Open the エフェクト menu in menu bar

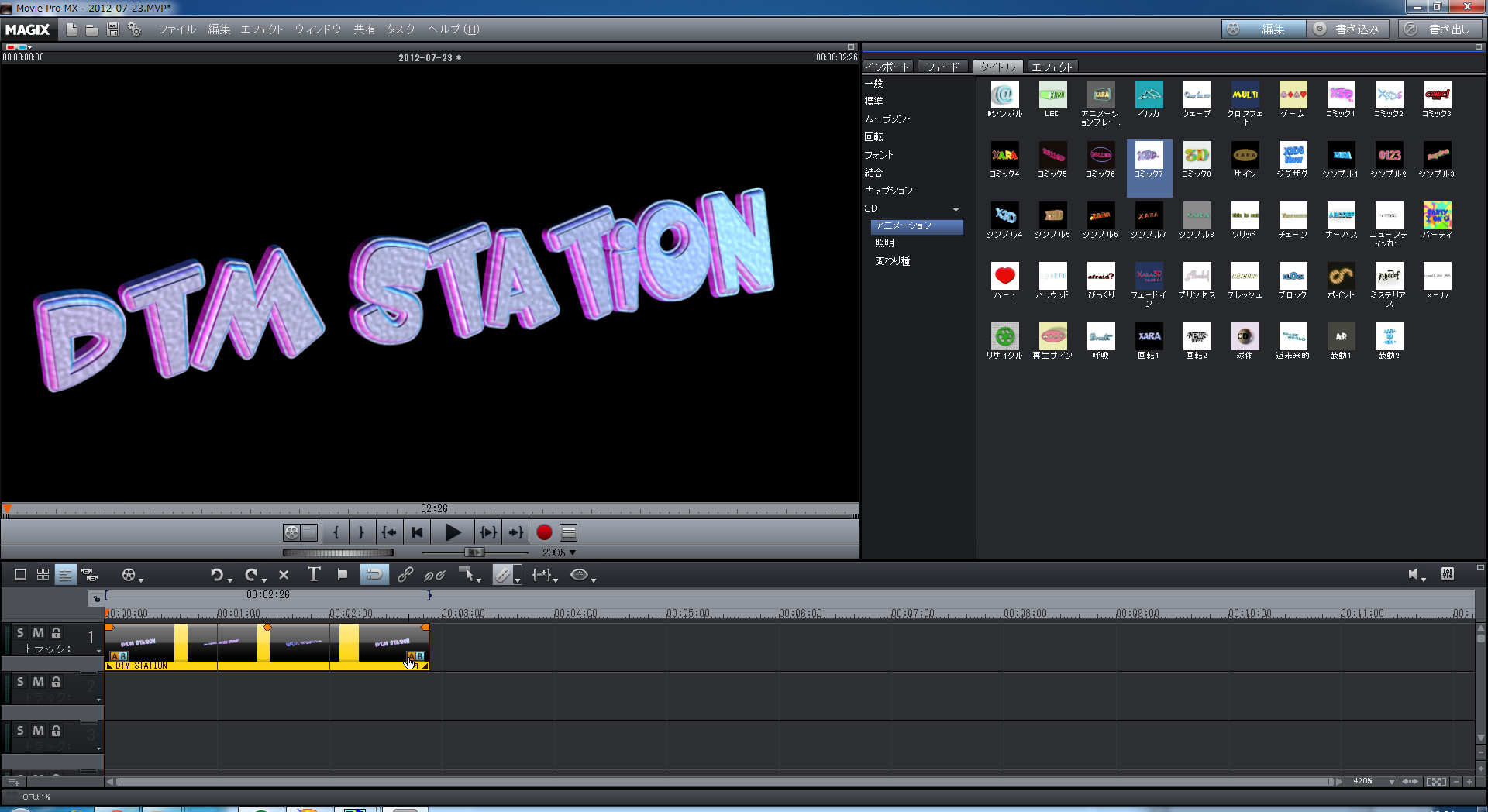coord(261,29)
